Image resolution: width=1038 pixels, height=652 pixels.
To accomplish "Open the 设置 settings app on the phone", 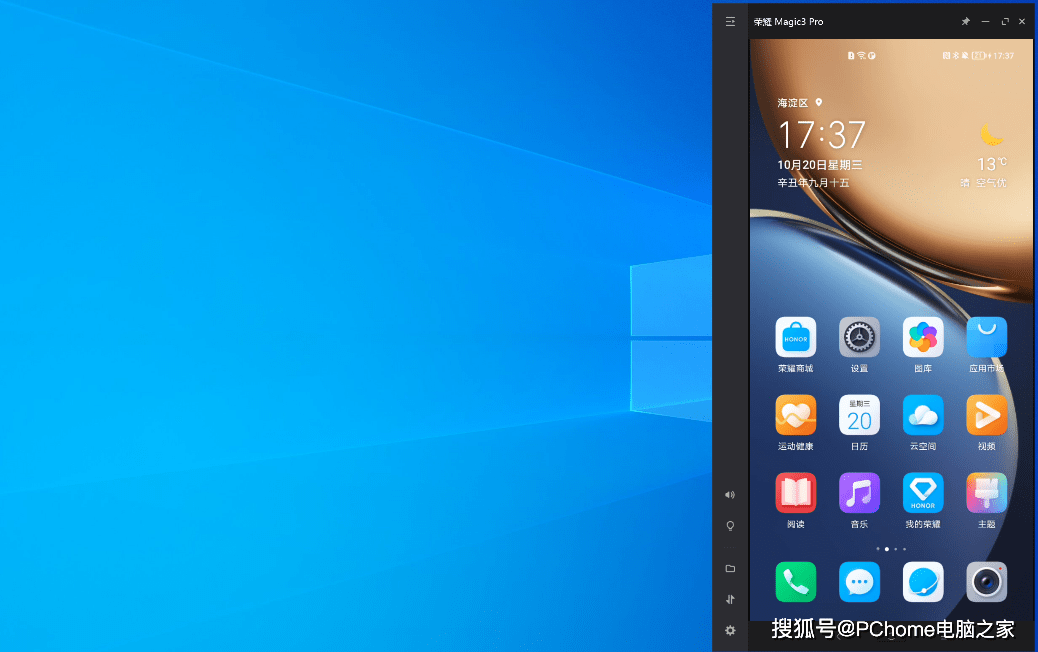I will click(859, 338).
